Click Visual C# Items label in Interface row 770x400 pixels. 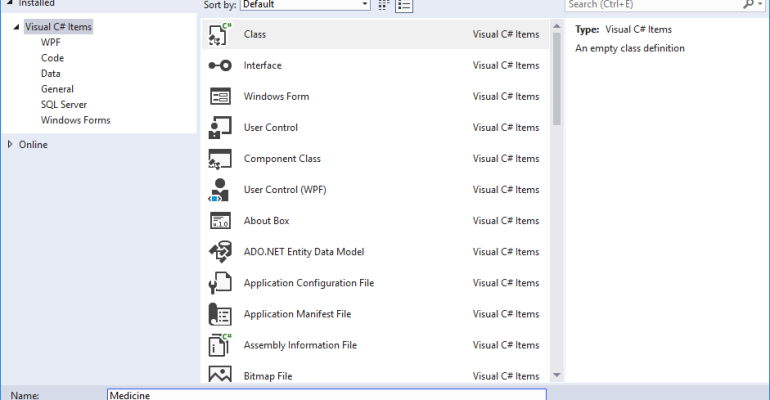pos(506,65)
